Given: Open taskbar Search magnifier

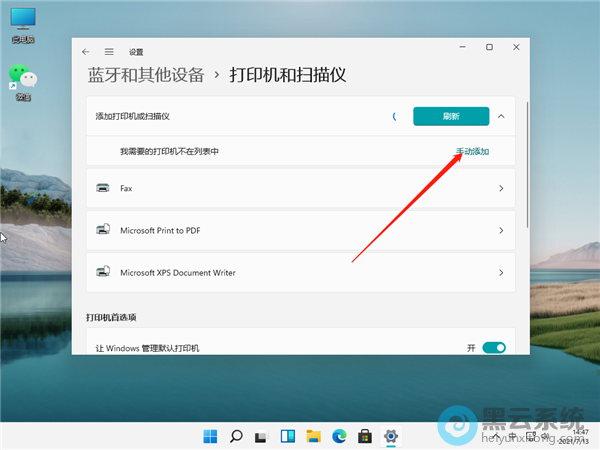Looking at the screenshot, I should click(237, 436).
